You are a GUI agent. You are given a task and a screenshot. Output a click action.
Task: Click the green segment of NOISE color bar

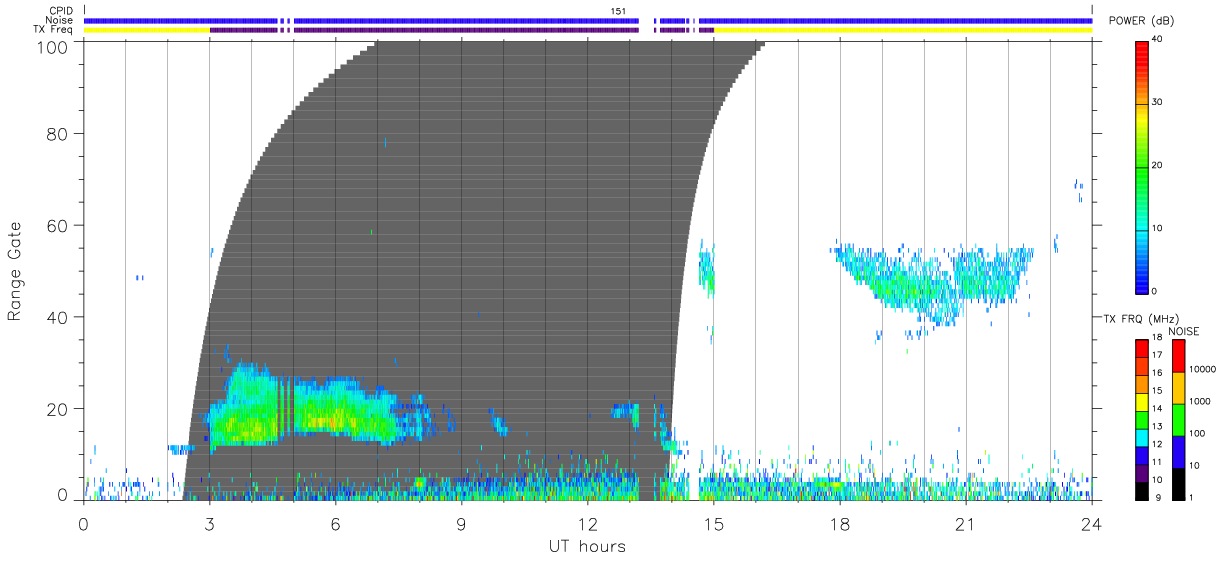click(1178, 420)
